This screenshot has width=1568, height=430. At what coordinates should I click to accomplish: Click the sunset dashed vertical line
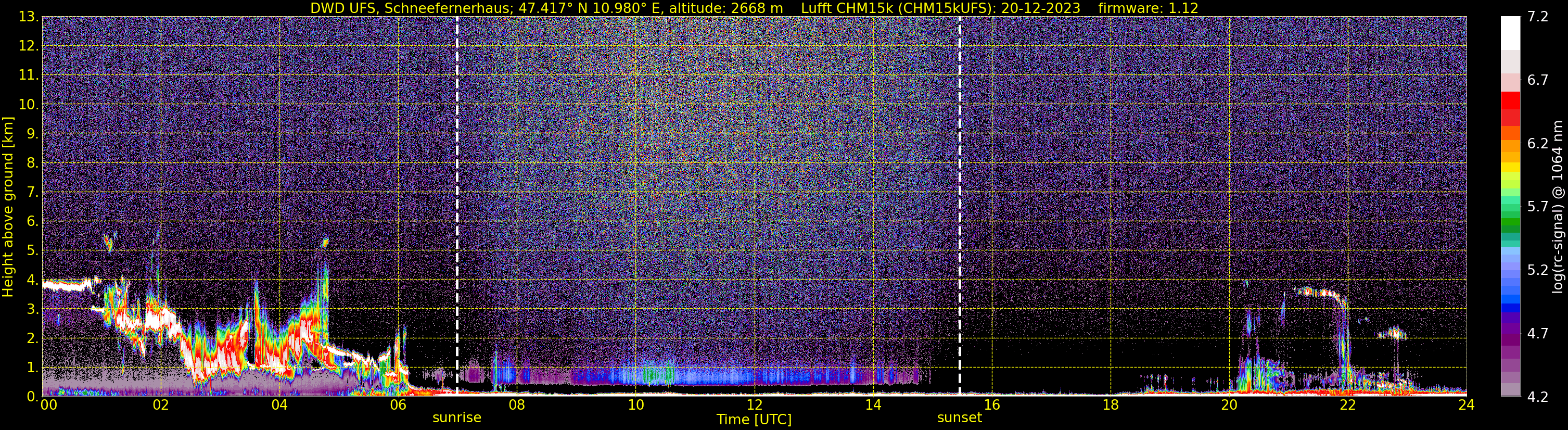pyautogui.click(x=960, y=206)
